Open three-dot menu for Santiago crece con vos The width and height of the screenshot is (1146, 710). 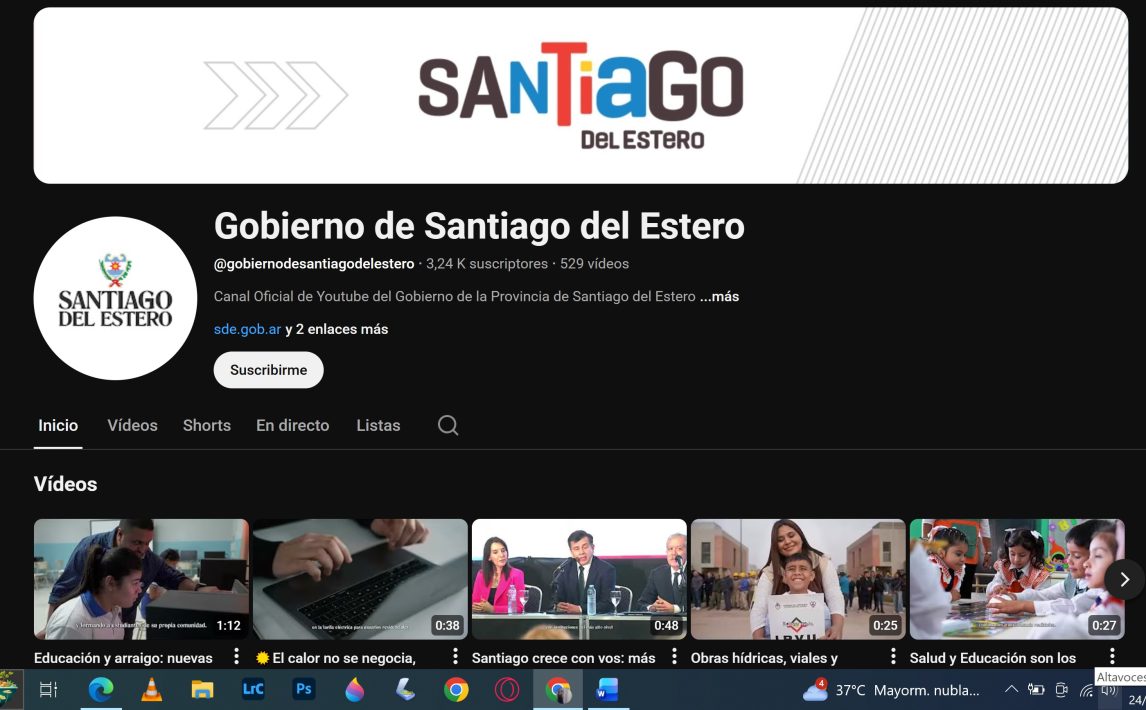[674, 657]
